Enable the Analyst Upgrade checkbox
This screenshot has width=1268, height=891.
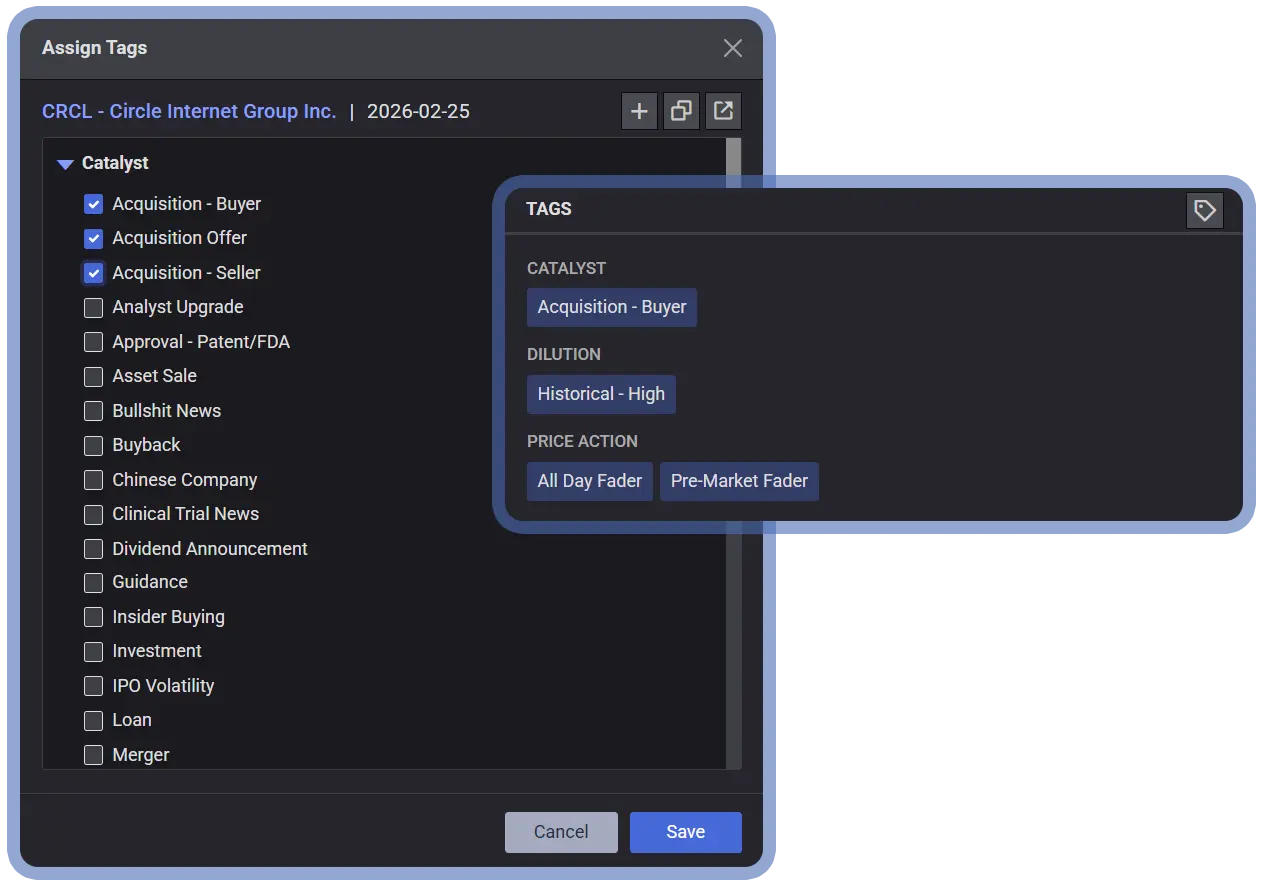94,307
